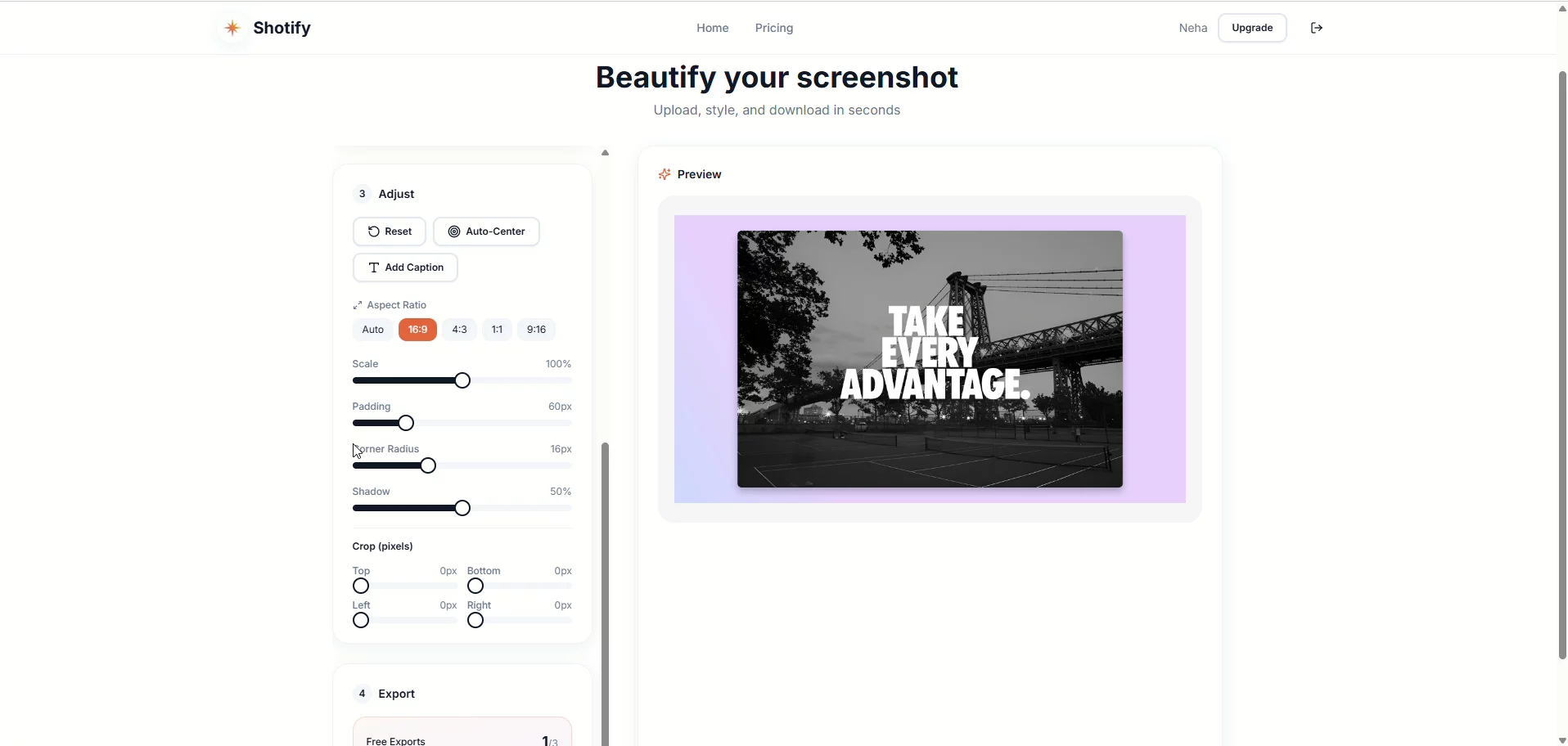Image resolution: width=1568 pixels, height=746 pixels.
Task: Click the Shotify logo icon
Action: point(232,27)
